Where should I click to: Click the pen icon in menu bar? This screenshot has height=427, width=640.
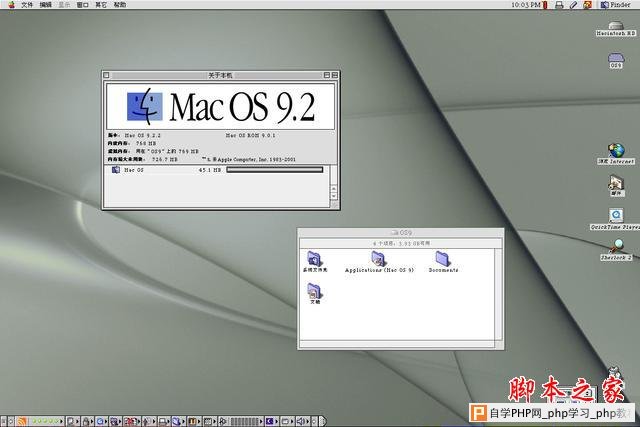click(573, 5)
